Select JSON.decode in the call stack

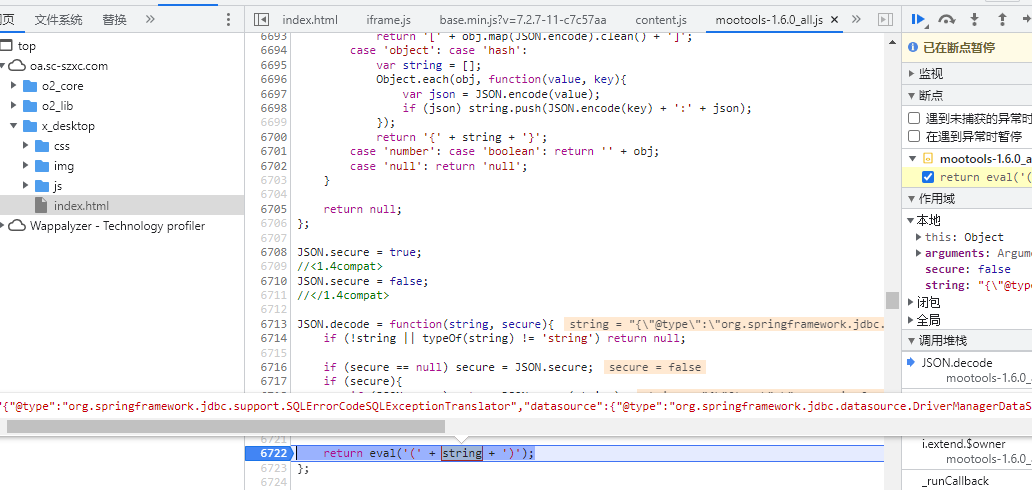[956, 363]
